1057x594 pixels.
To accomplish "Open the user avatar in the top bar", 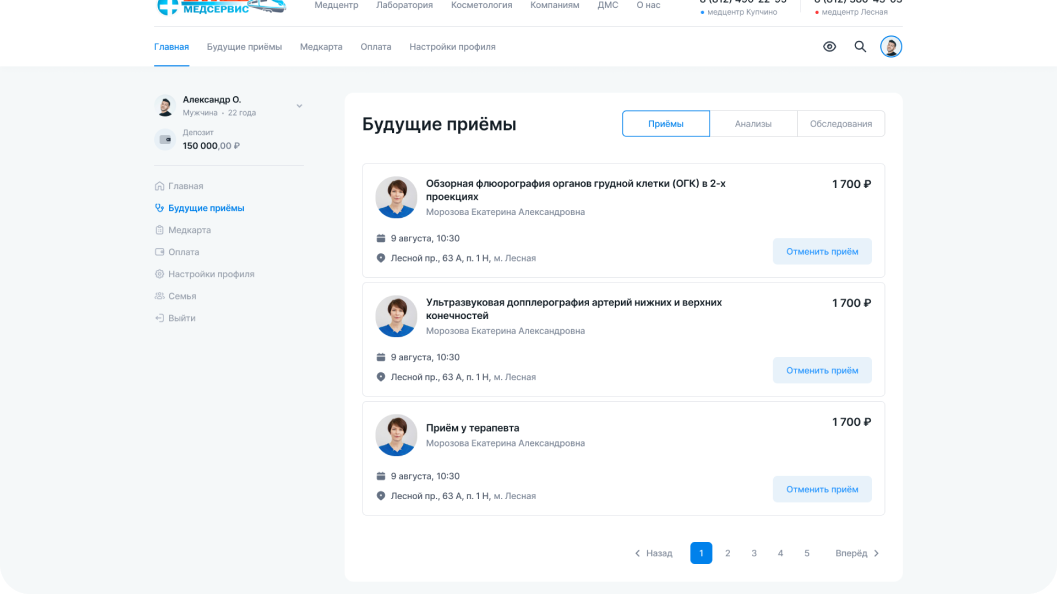I will (x=890, y=47).
